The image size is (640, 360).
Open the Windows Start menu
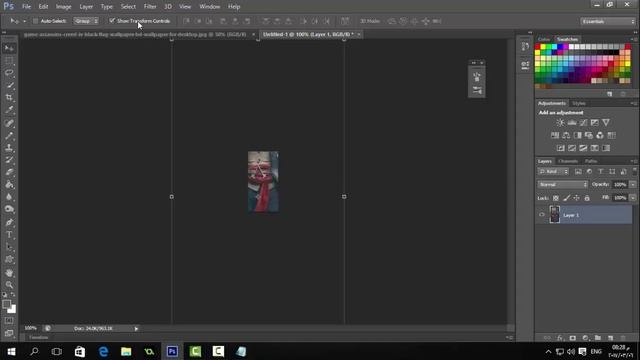point(11,351)
